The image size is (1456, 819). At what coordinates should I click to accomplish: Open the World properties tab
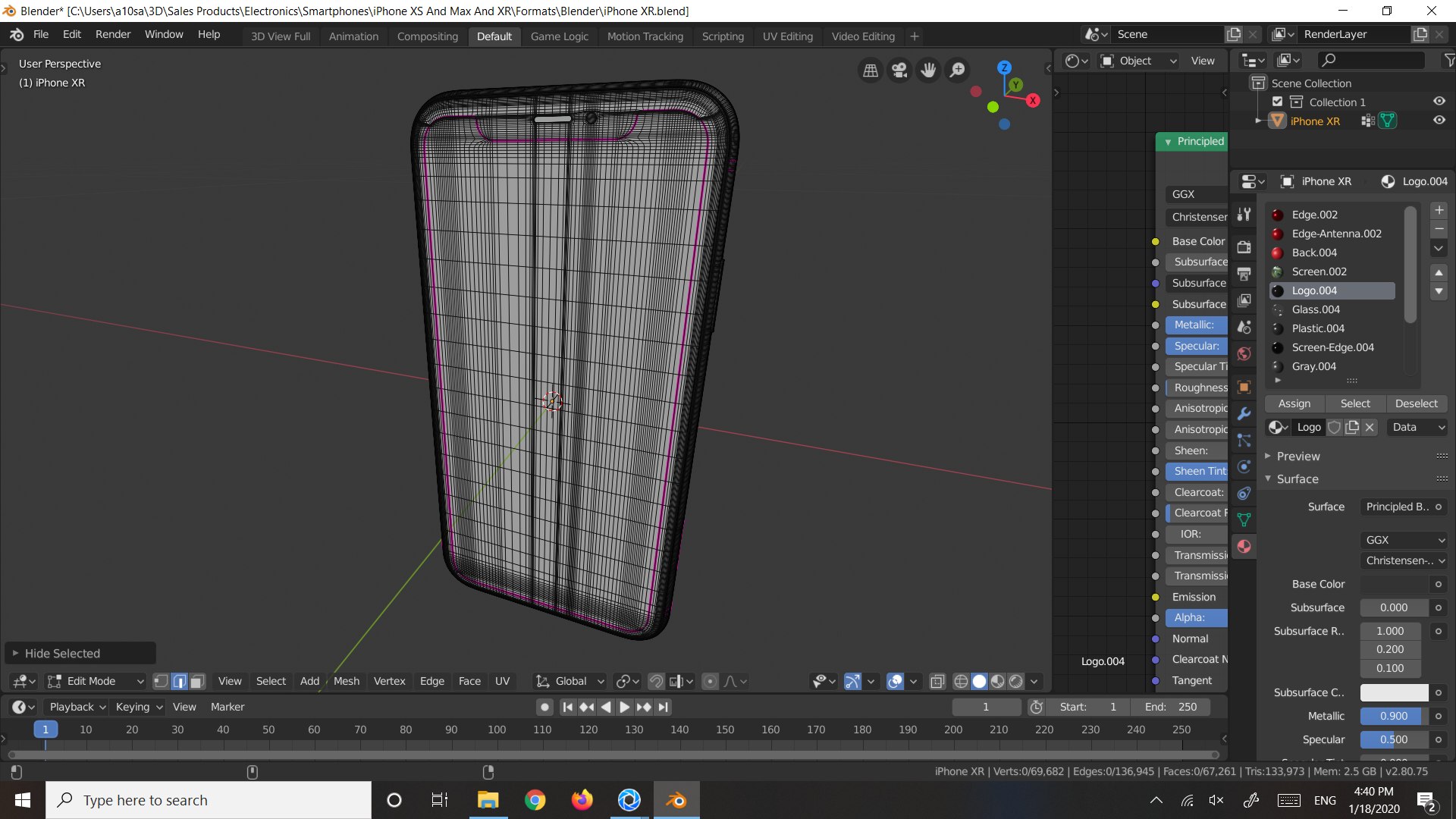(x=1244, y=353)
